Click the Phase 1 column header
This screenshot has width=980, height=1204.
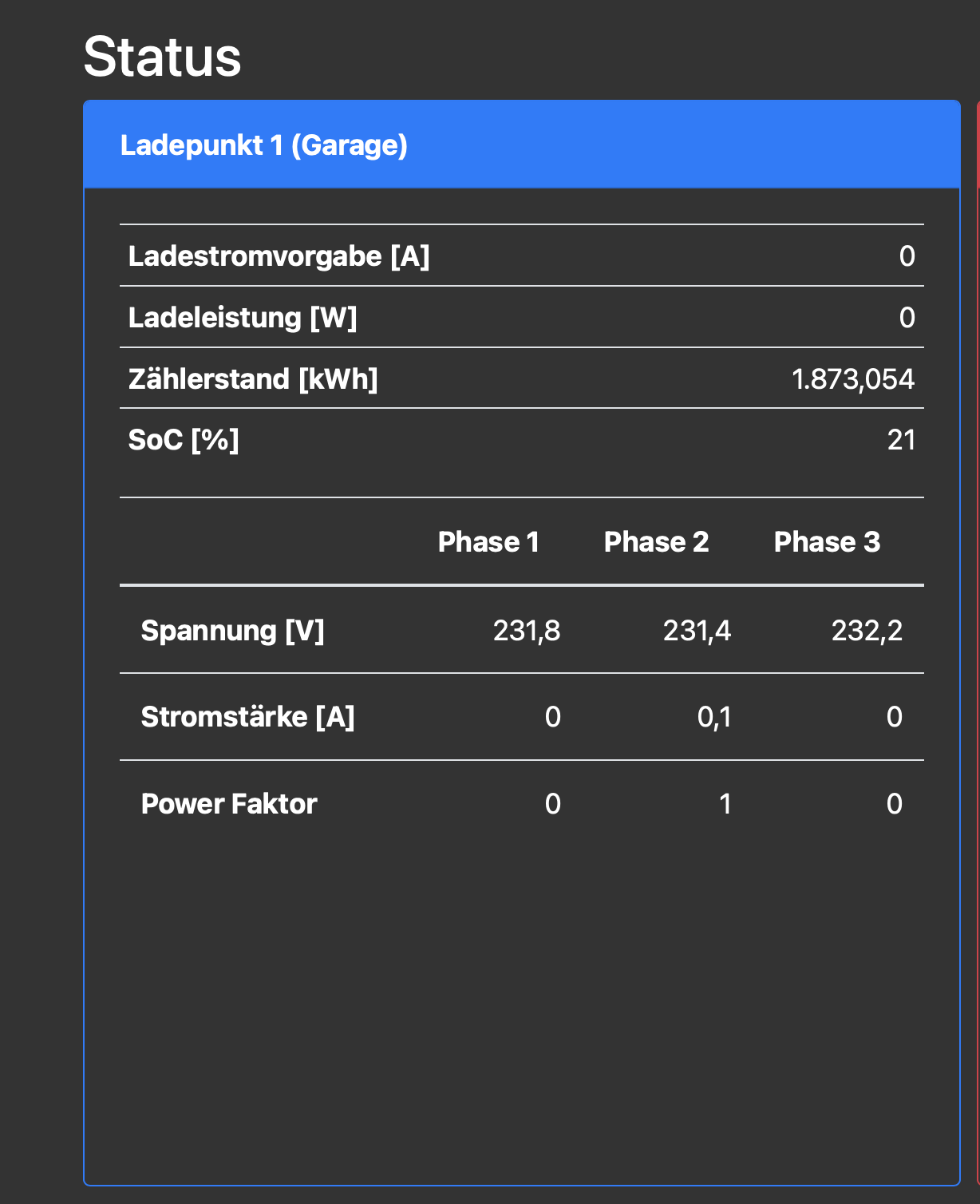pos(488,542)
